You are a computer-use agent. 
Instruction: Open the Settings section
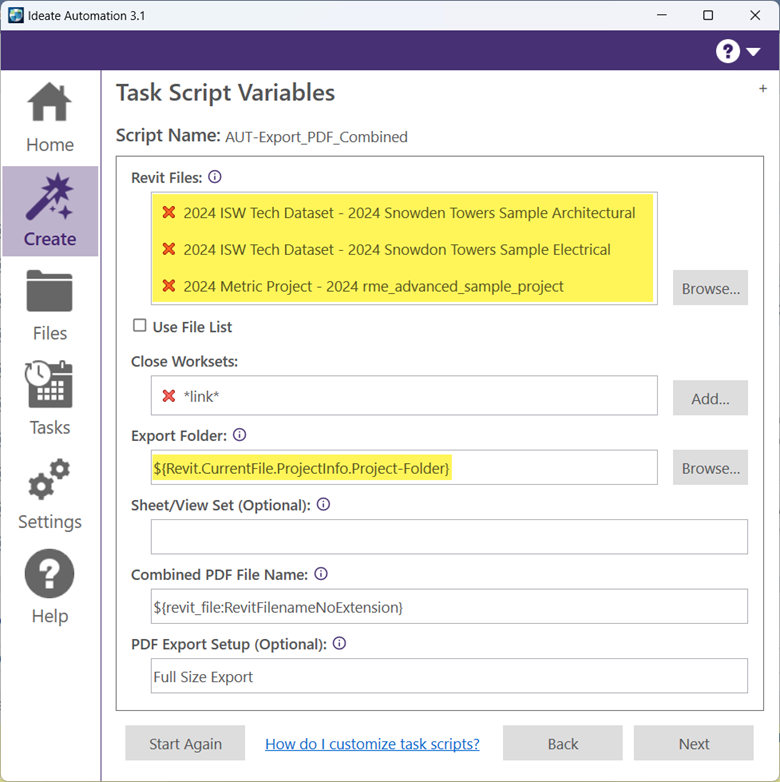coord(50,494)
